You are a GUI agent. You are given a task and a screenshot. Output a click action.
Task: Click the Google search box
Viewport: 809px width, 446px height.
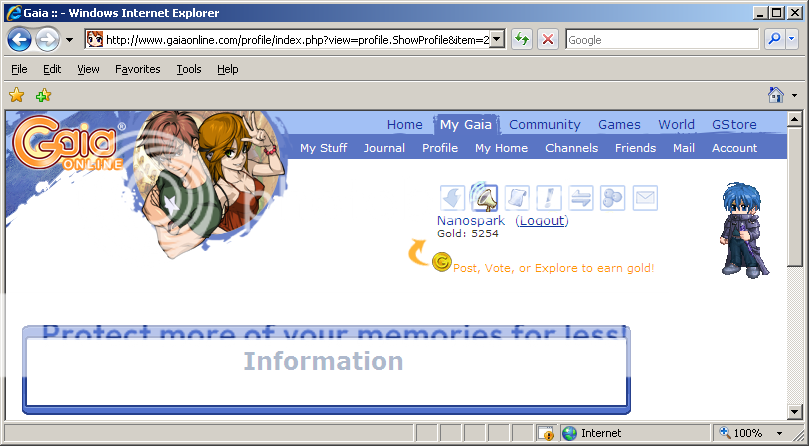tap(661, 40)
